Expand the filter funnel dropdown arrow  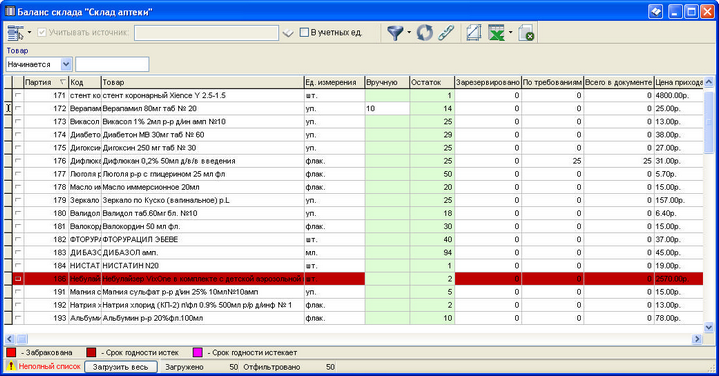pyautogui.click(x=409, y=33)
